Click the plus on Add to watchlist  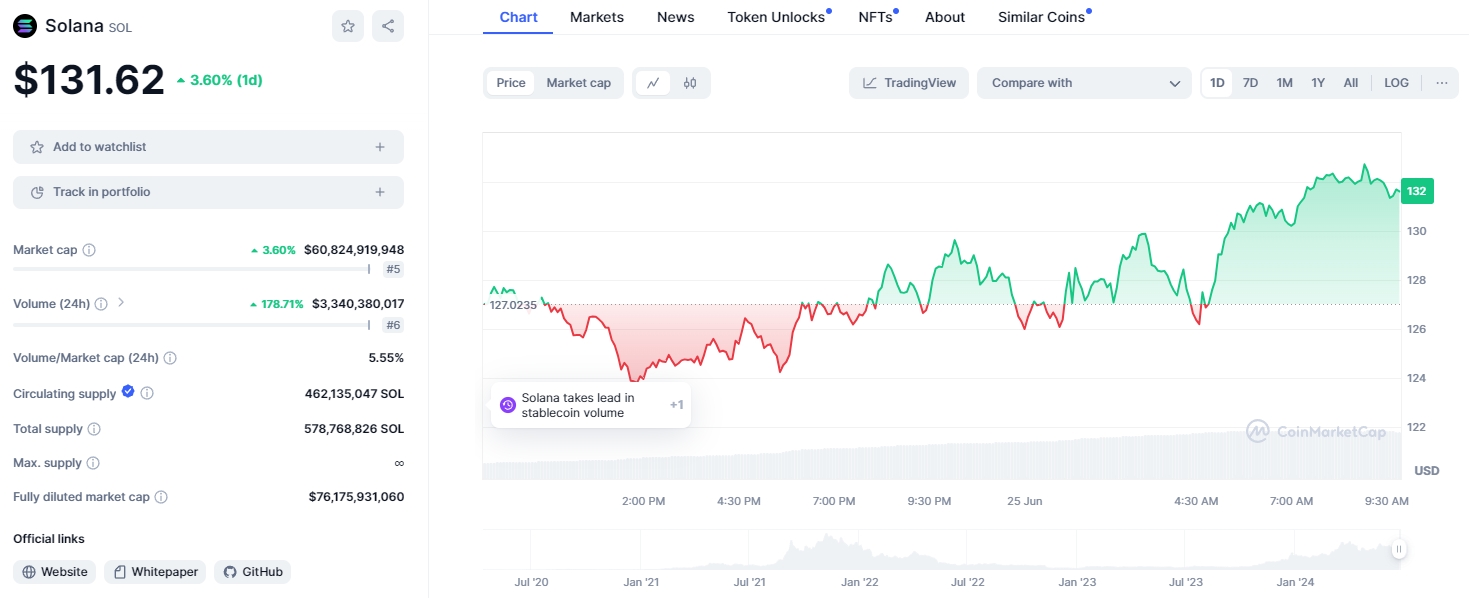(380, 147)
